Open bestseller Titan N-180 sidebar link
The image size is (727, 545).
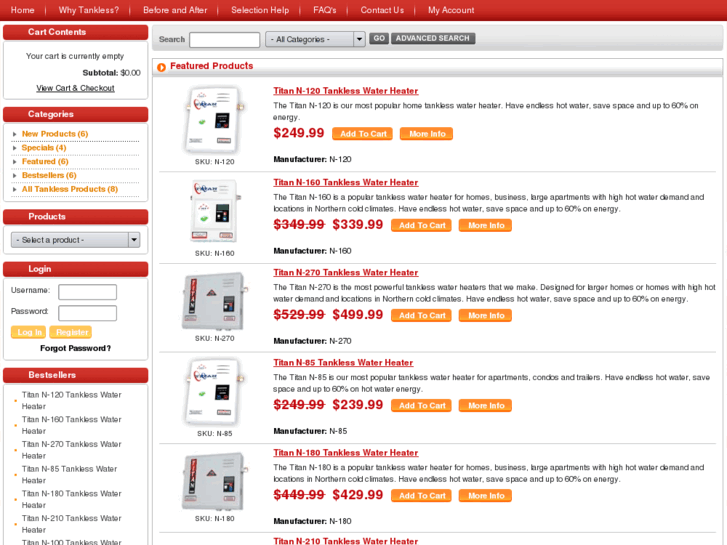[71, 499]
